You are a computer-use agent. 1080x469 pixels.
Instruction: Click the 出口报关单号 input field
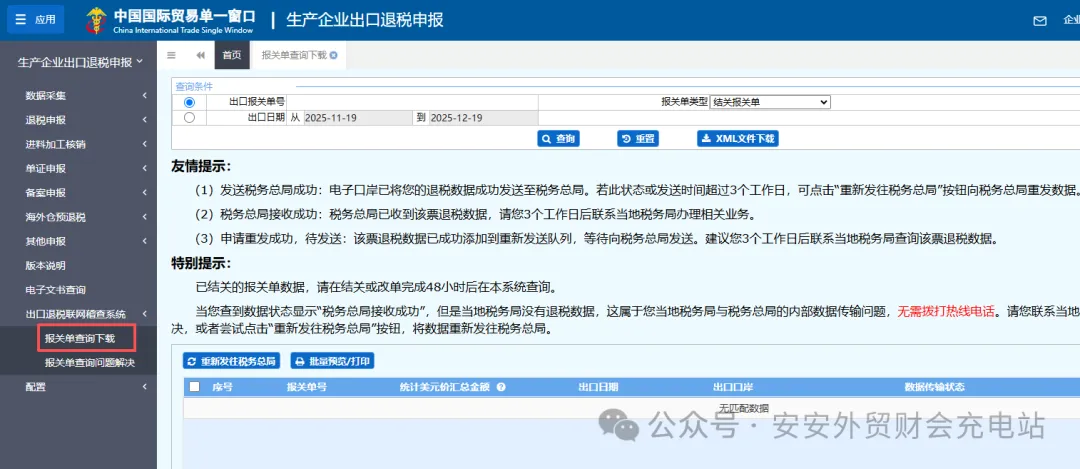pyautogui.click(x=413, y=102)
